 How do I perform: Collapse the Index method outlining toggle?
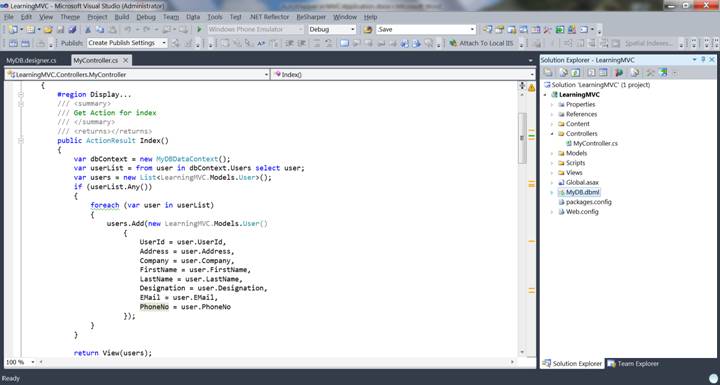[21, 141]
